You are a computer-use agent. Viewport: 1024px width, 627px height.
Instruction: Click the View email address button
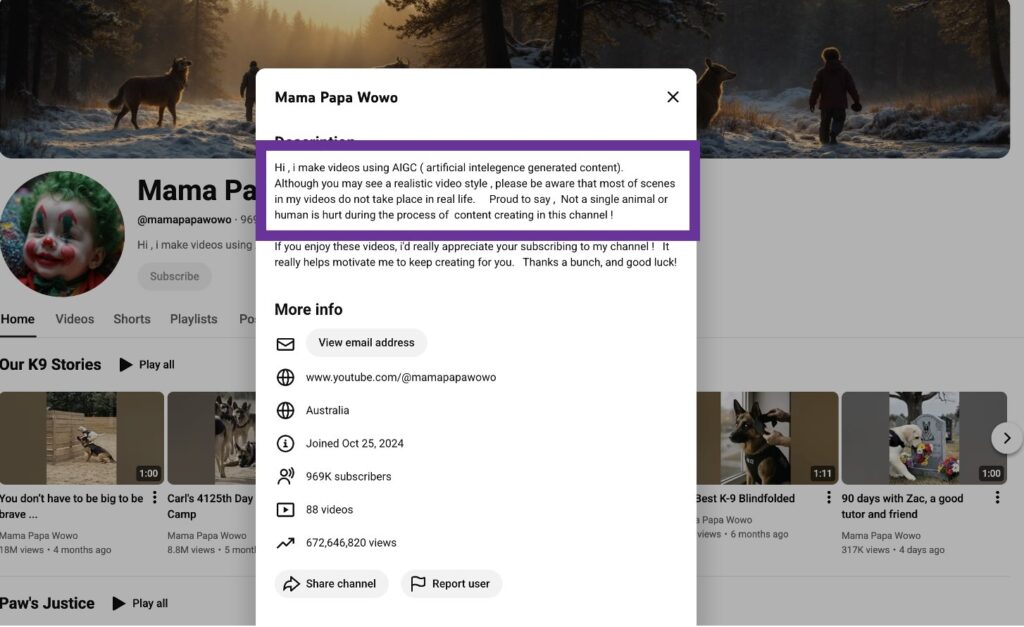click(366, 343)
